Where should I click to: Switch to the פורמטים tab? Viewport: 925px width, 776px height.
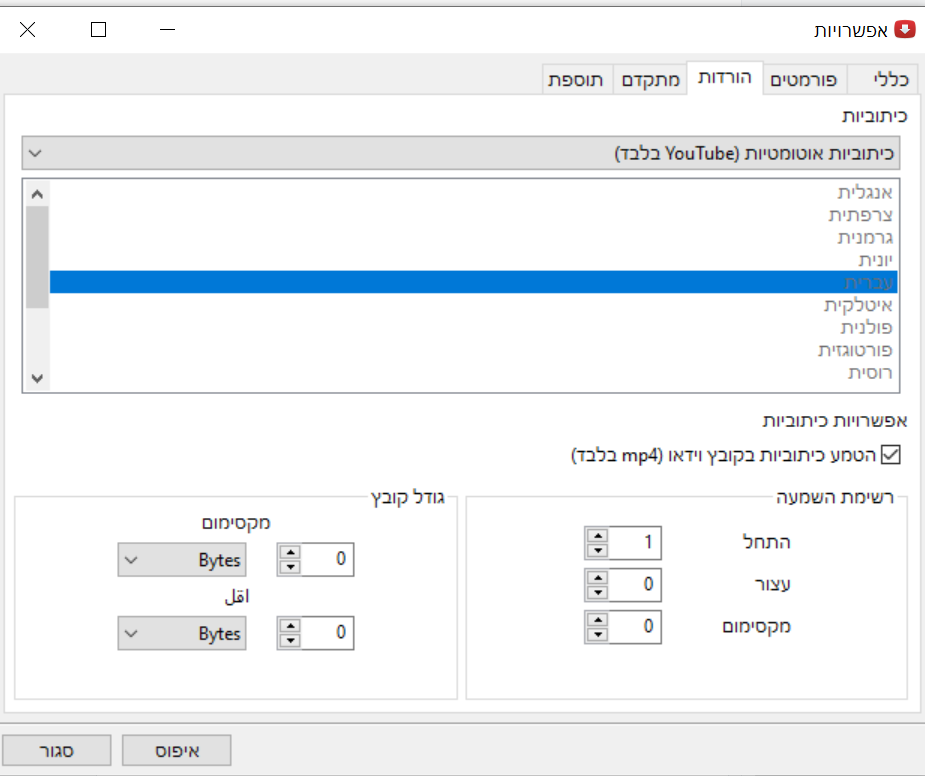click(806, 80)
